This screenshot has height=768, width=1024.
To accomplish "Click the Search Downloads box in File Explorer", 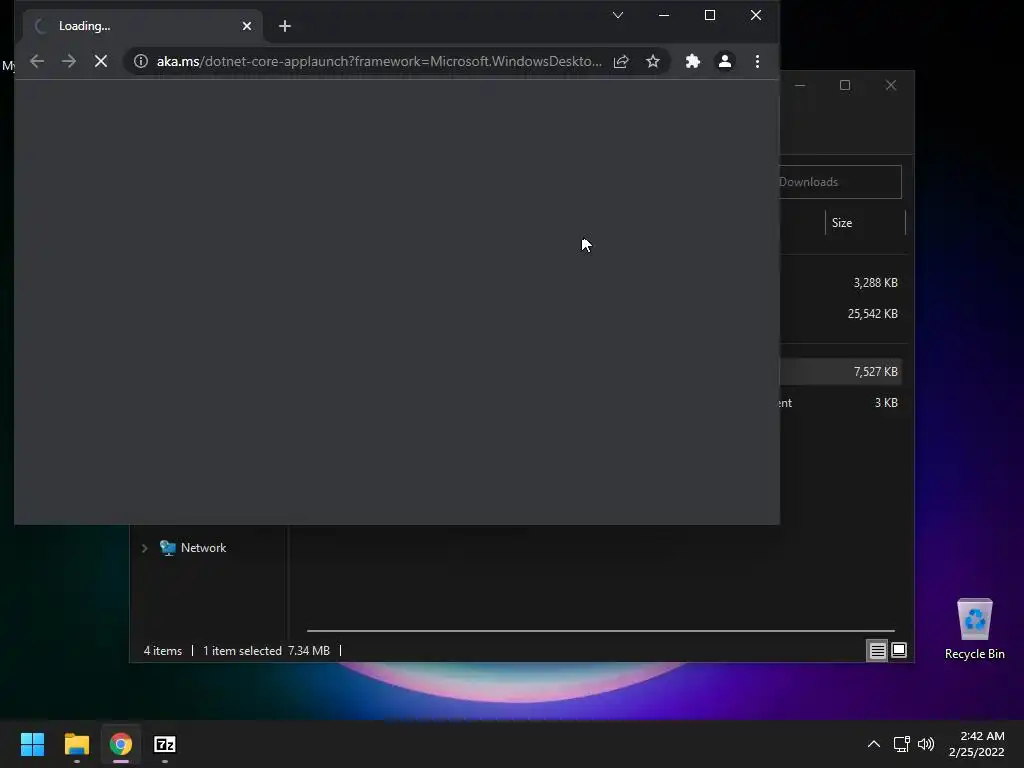I will (x=840, y=182).
